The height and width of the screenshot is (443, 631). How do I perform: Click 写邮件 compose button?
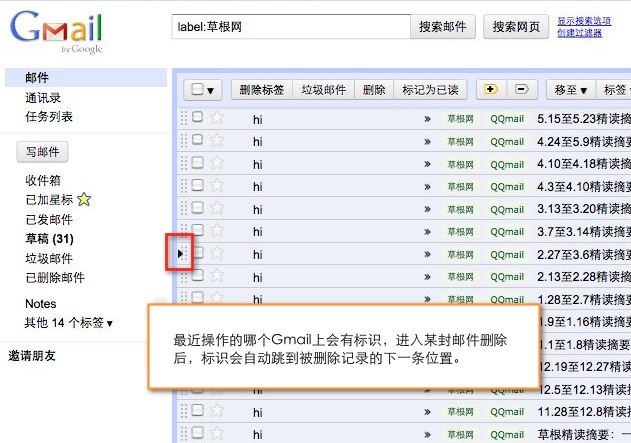point(42,152)
